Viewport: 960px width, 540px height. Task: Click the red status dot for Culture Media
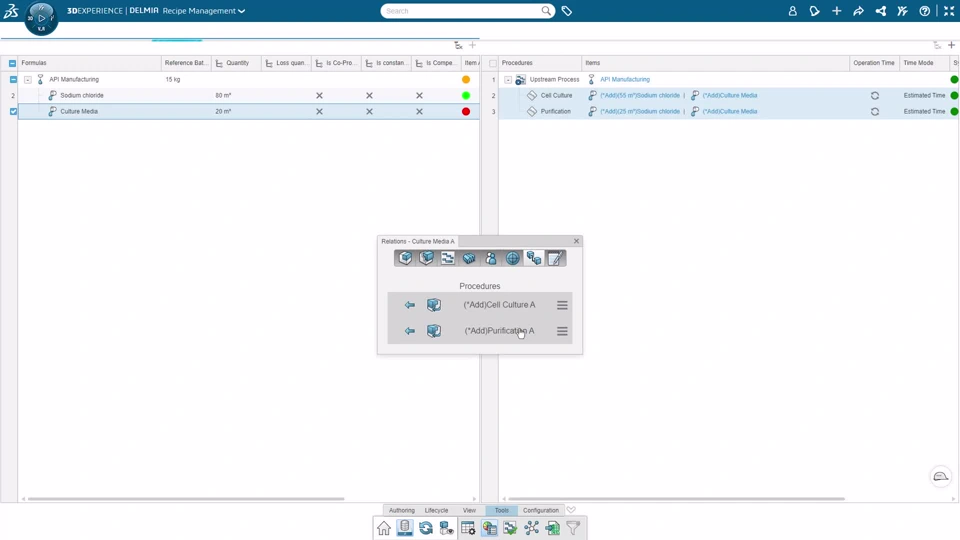tap(466, 111)
